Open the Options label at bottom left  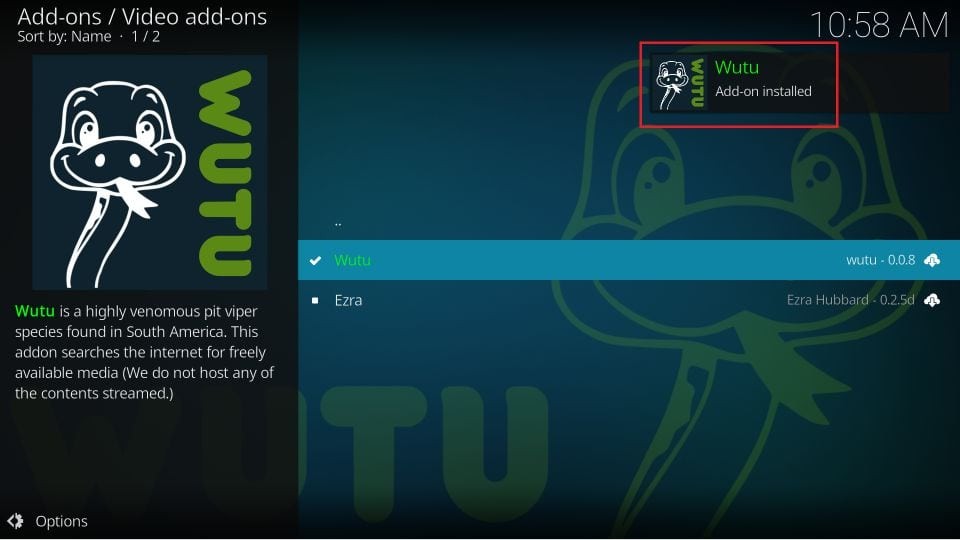61,521
